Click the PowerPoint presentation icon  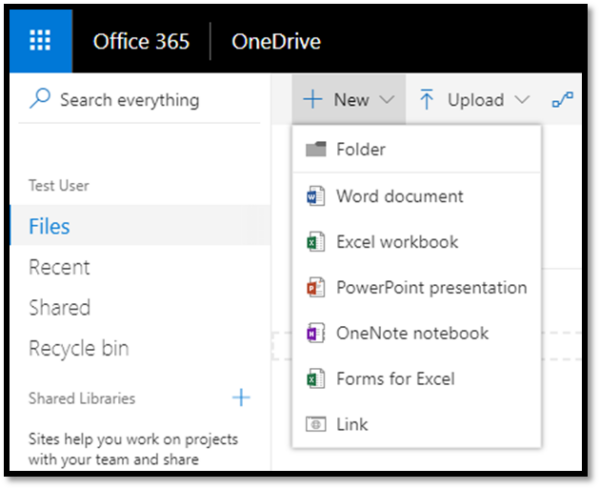pos(316,287)
